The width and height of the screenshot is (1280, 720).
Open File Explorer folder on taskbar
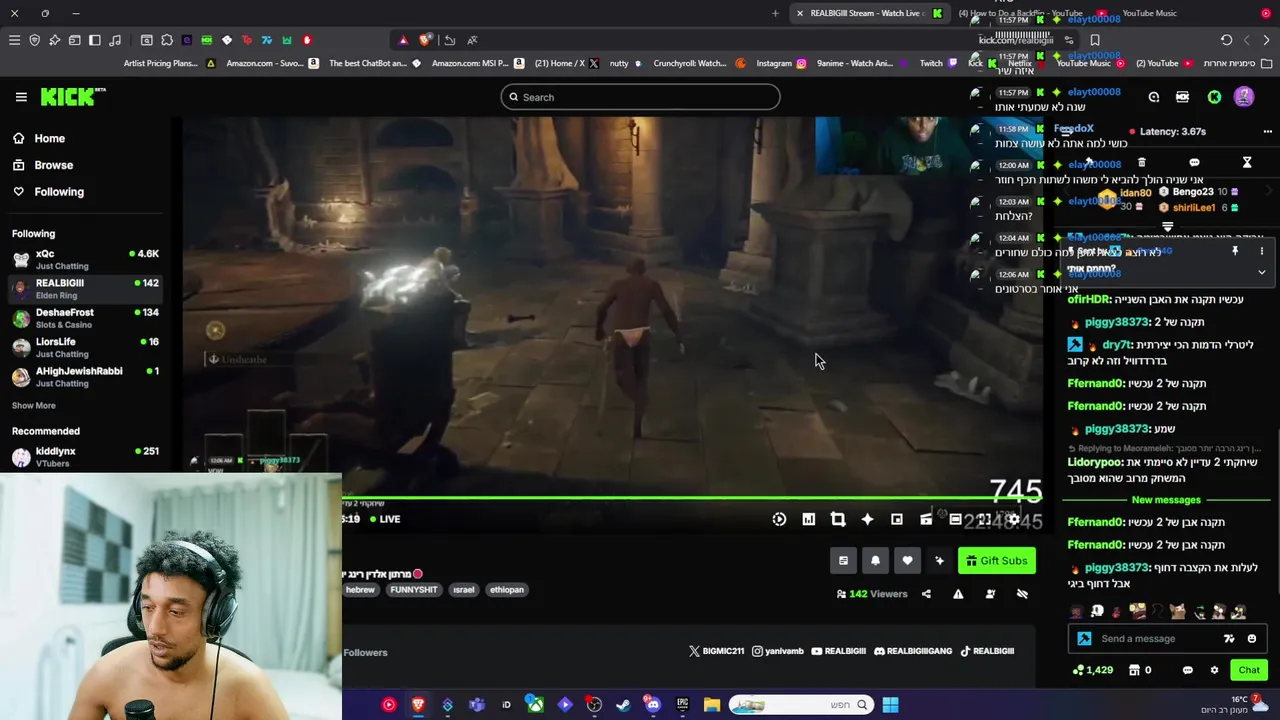click(712, 705)
